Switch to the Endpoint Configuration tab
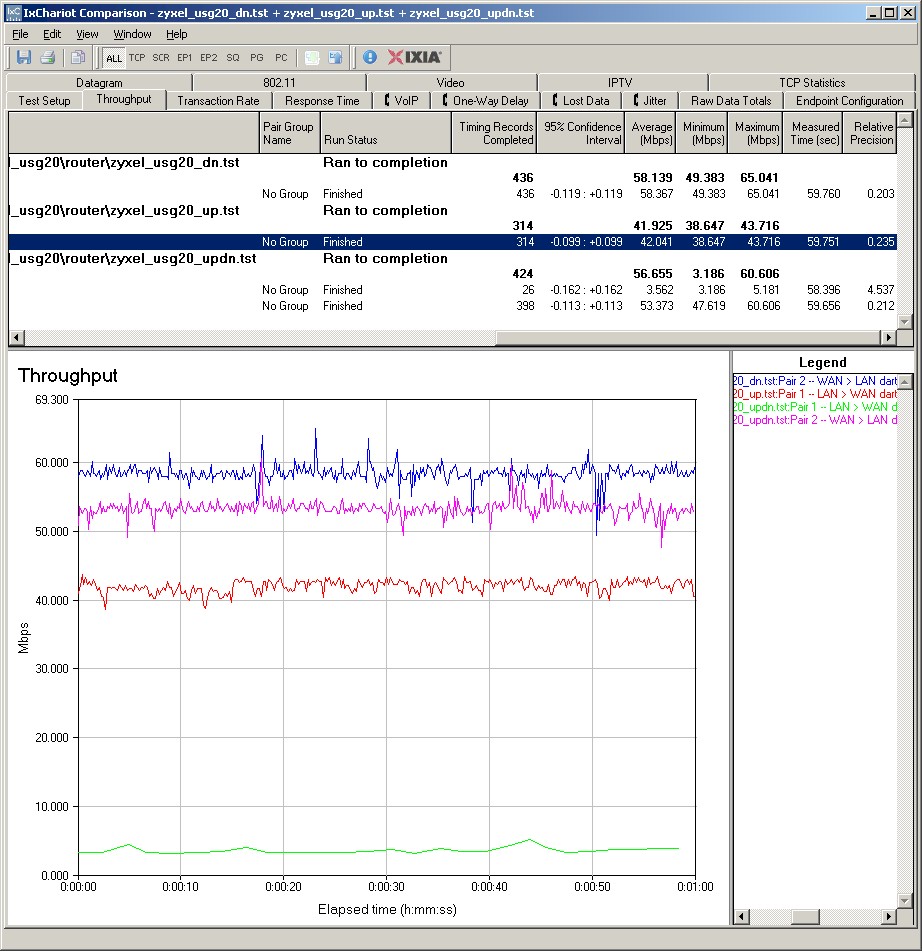Viewport: 922px width, 951px height. (x=849, y=101)
